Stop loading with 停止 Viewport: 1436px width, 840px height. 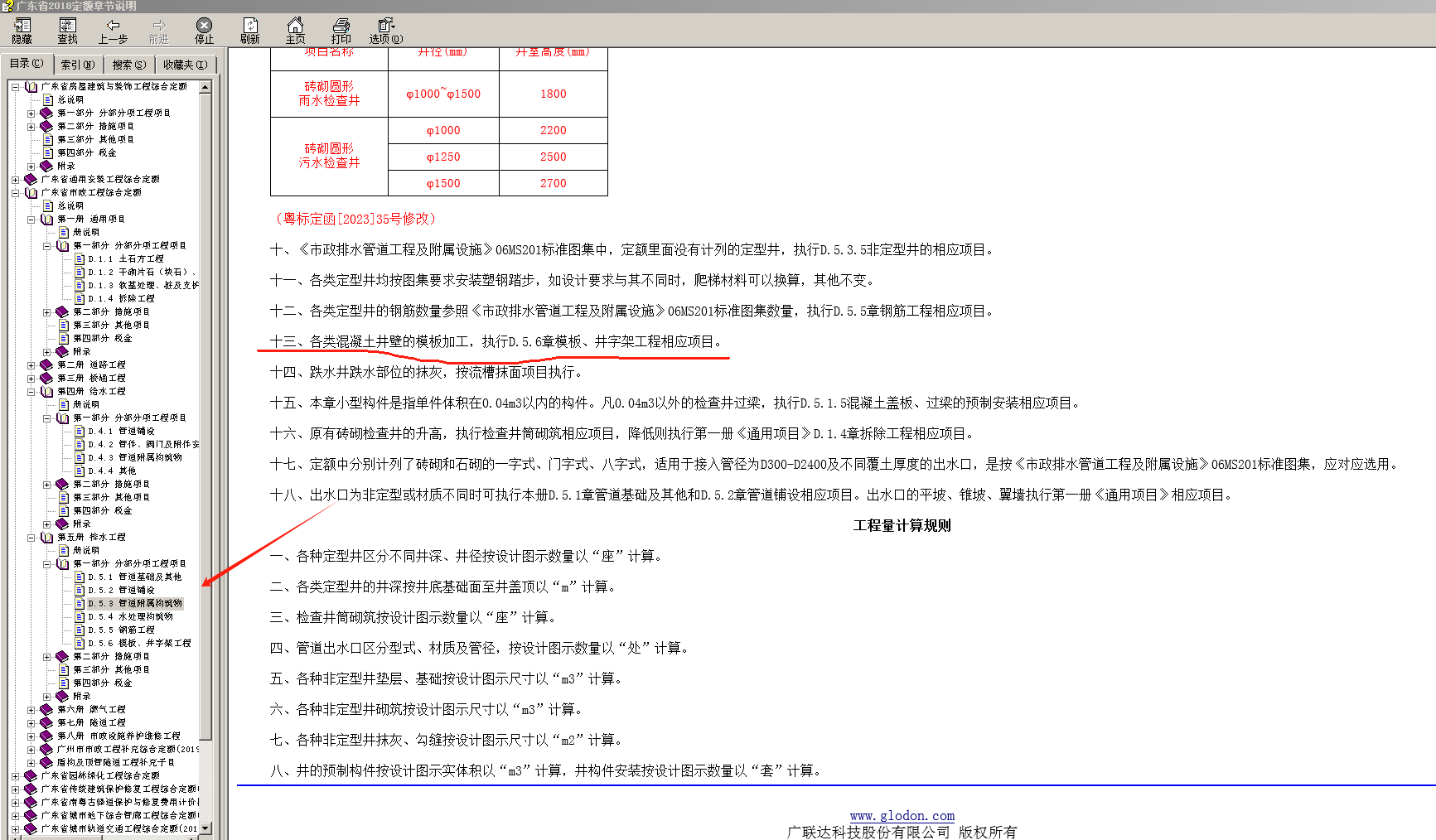pos(205,31)
